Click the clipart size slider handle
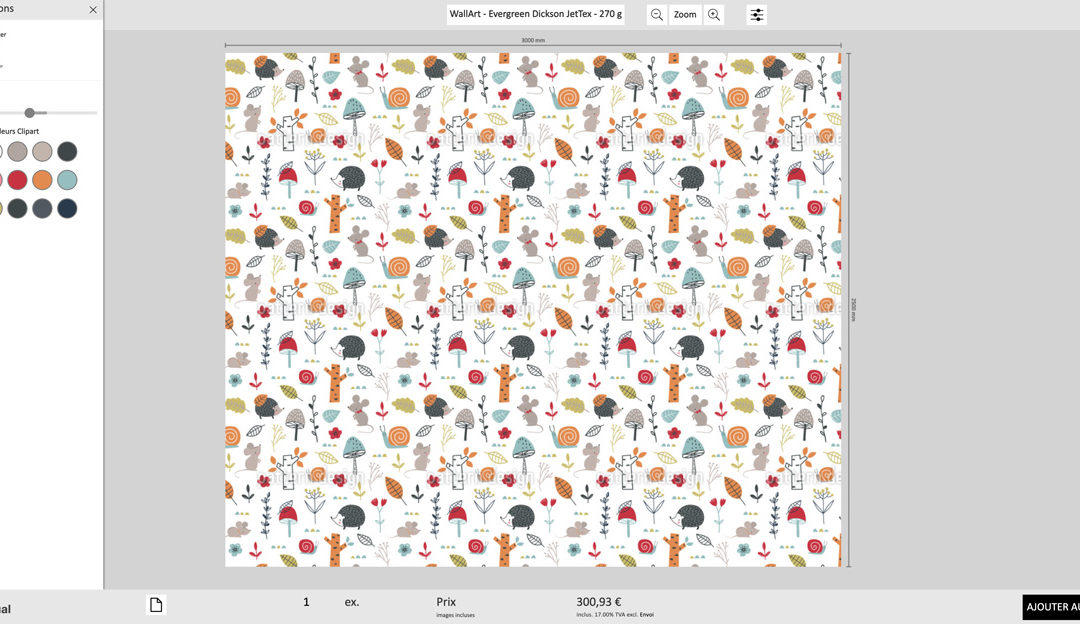The height and width of the screenshot is (624, 1080). point(30,113)
